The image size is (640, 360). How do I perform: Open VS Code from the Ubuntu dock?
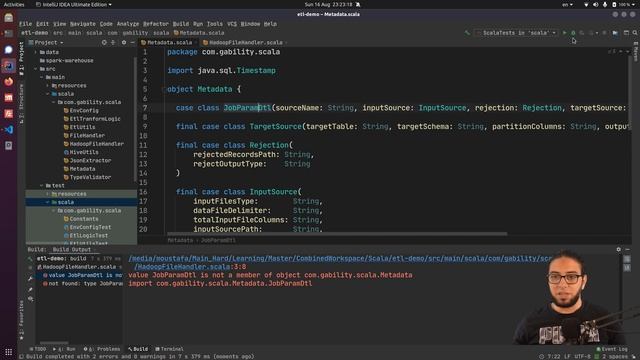pyautogui.click(x=9, y=129)
